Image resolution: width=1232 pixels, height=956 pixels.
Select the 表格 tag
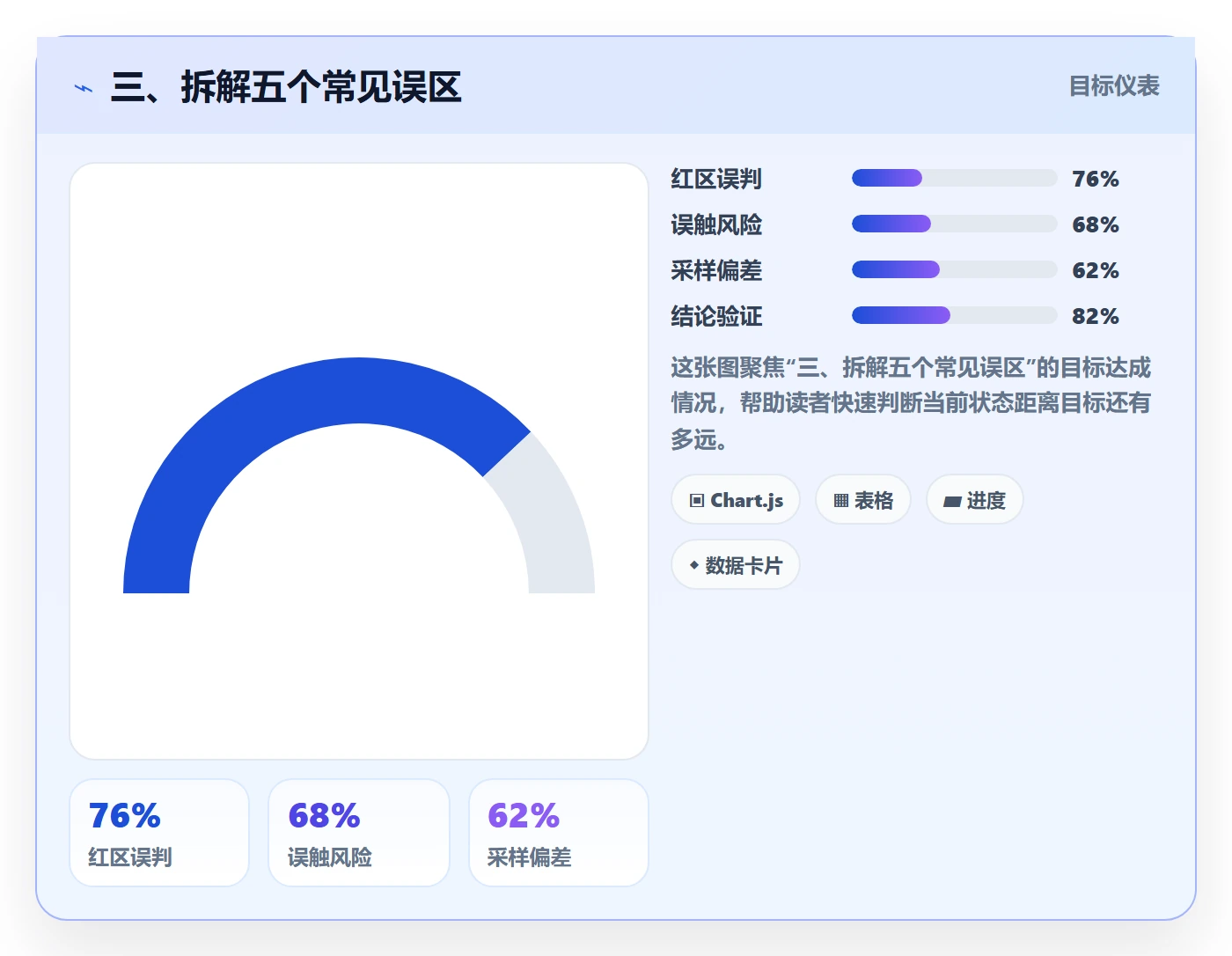click(x=863, y=500)
